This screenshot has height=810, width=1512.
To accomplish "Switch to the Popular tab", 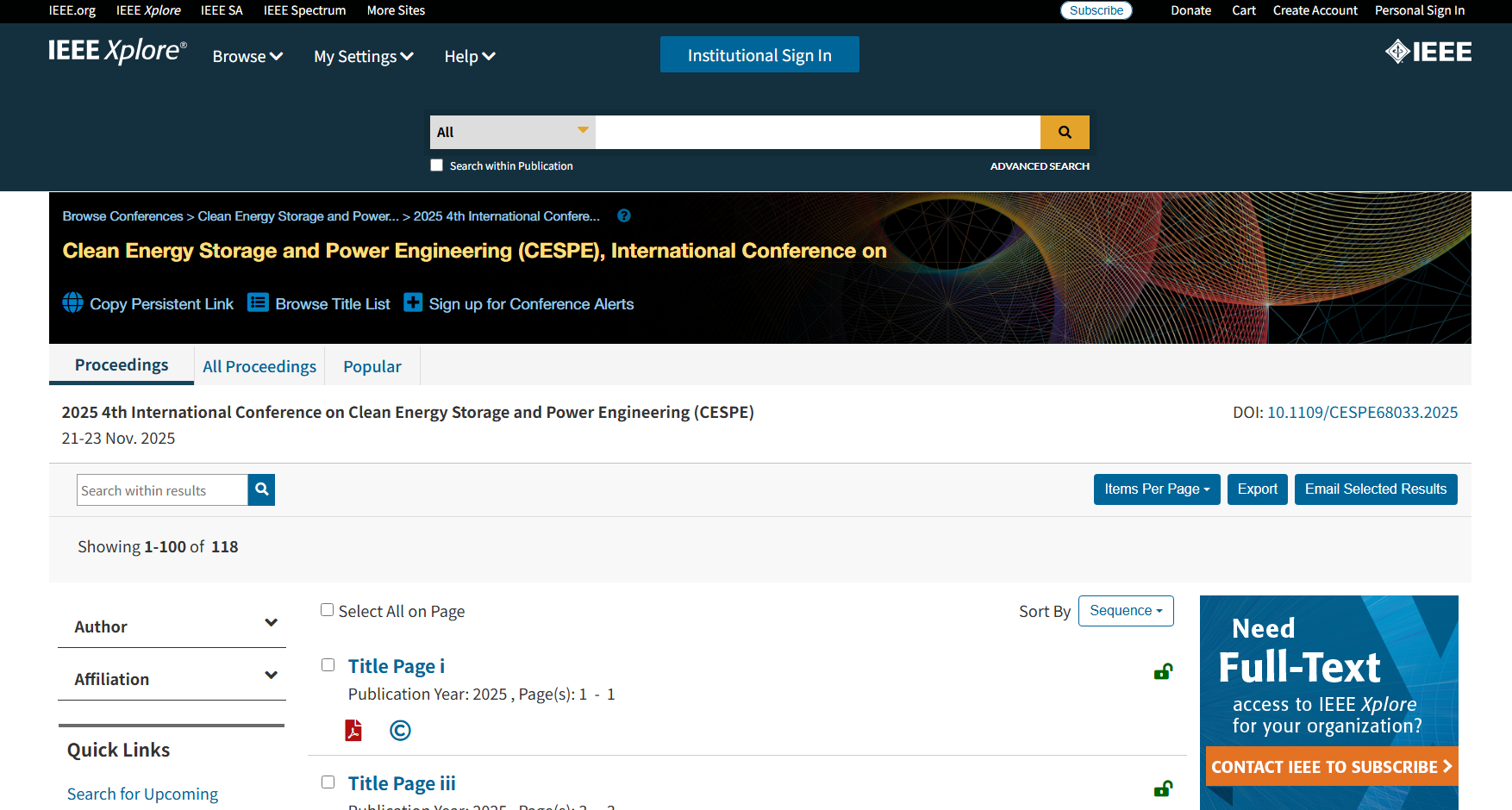I will 372,366.
